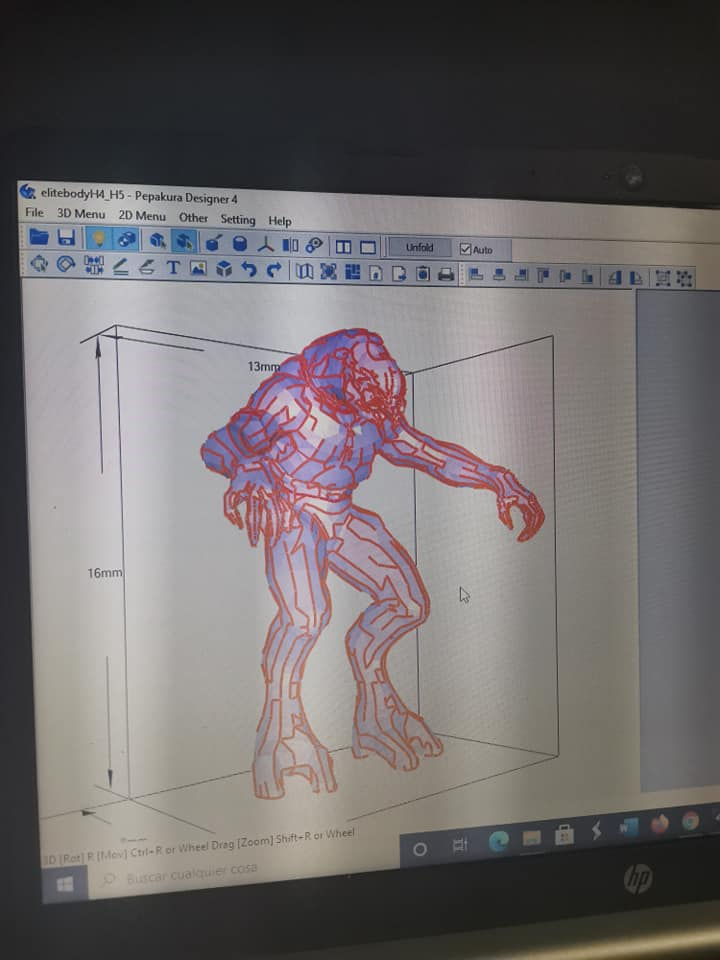The height and width of the screenshot is (960, 720).
Task: Select the edit flaps icon
Action: [146, 267]
